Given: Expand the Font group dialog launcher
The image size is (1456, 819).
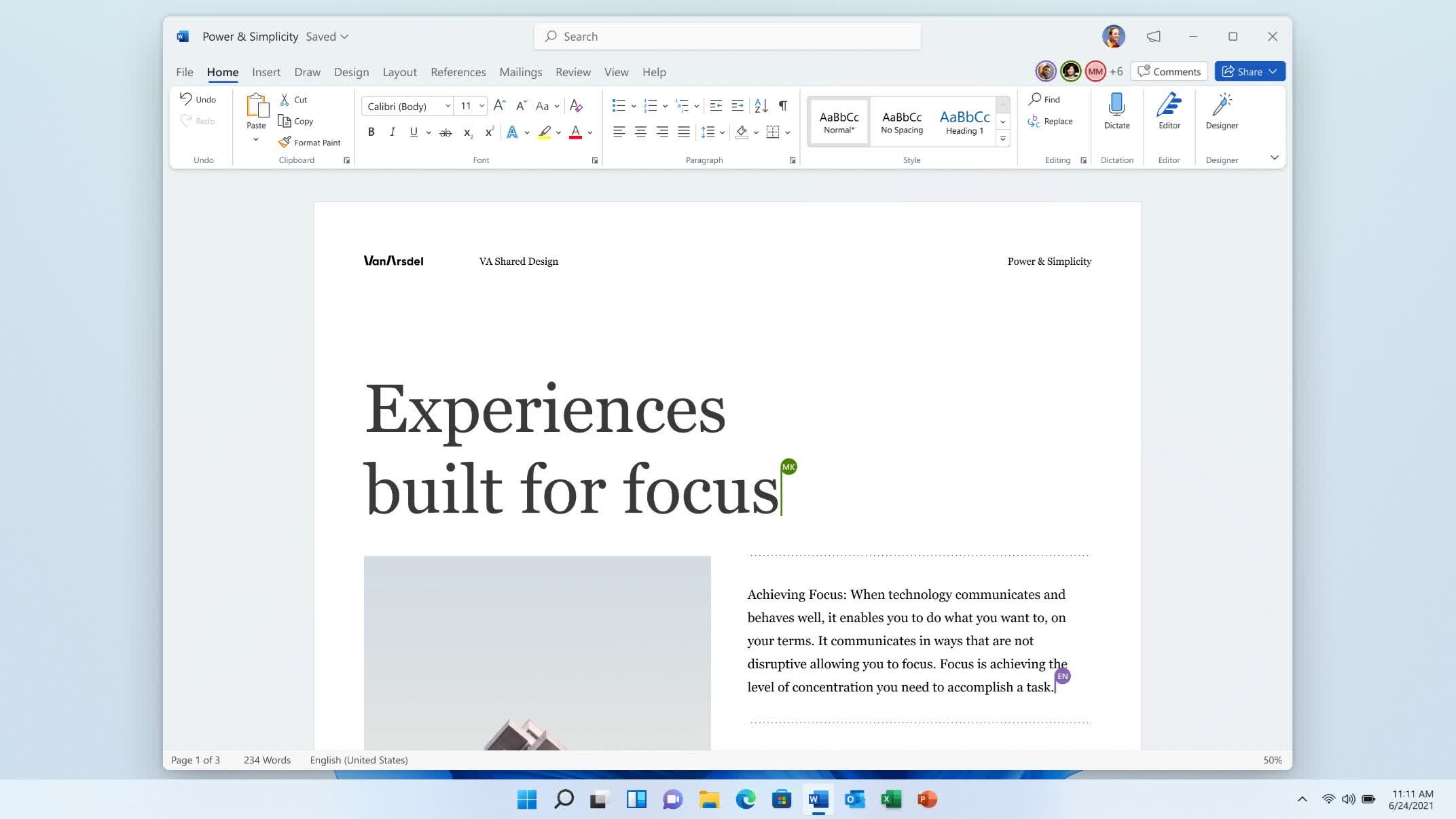Looking at the screenshot, I should click(x=594, y=160).
